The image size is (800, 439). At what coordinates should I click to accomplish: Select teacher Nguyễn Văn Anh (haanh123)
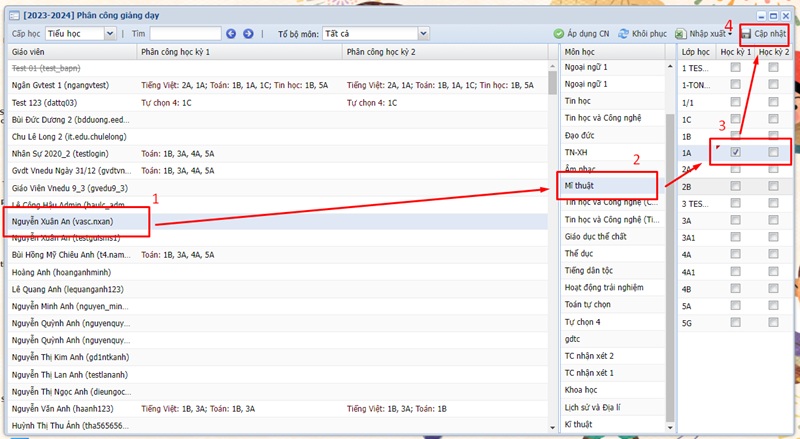(63, 409)
